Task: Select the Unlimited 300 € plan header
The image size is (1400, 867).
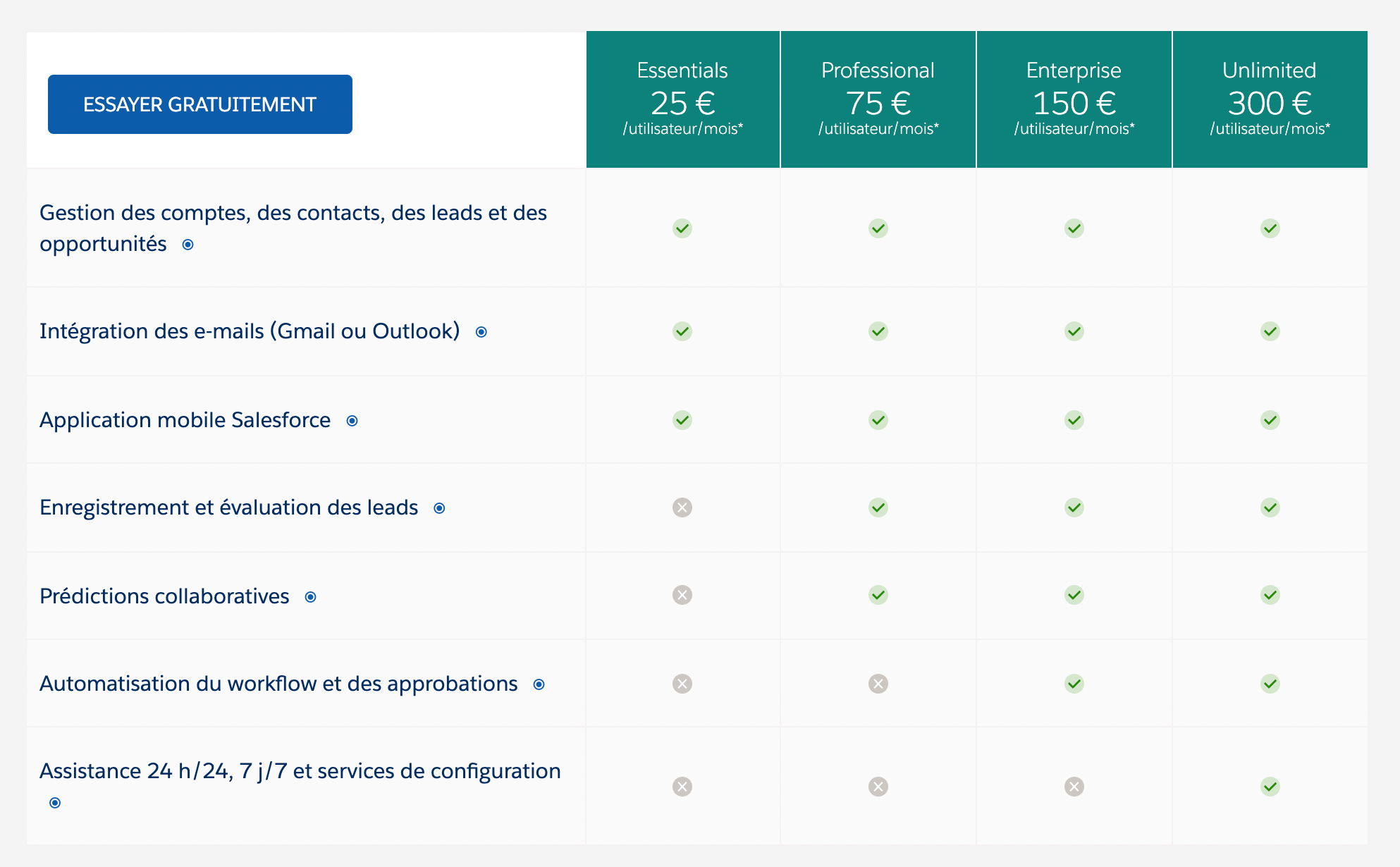Action: pyautogui.click(x=1270, y=99)
